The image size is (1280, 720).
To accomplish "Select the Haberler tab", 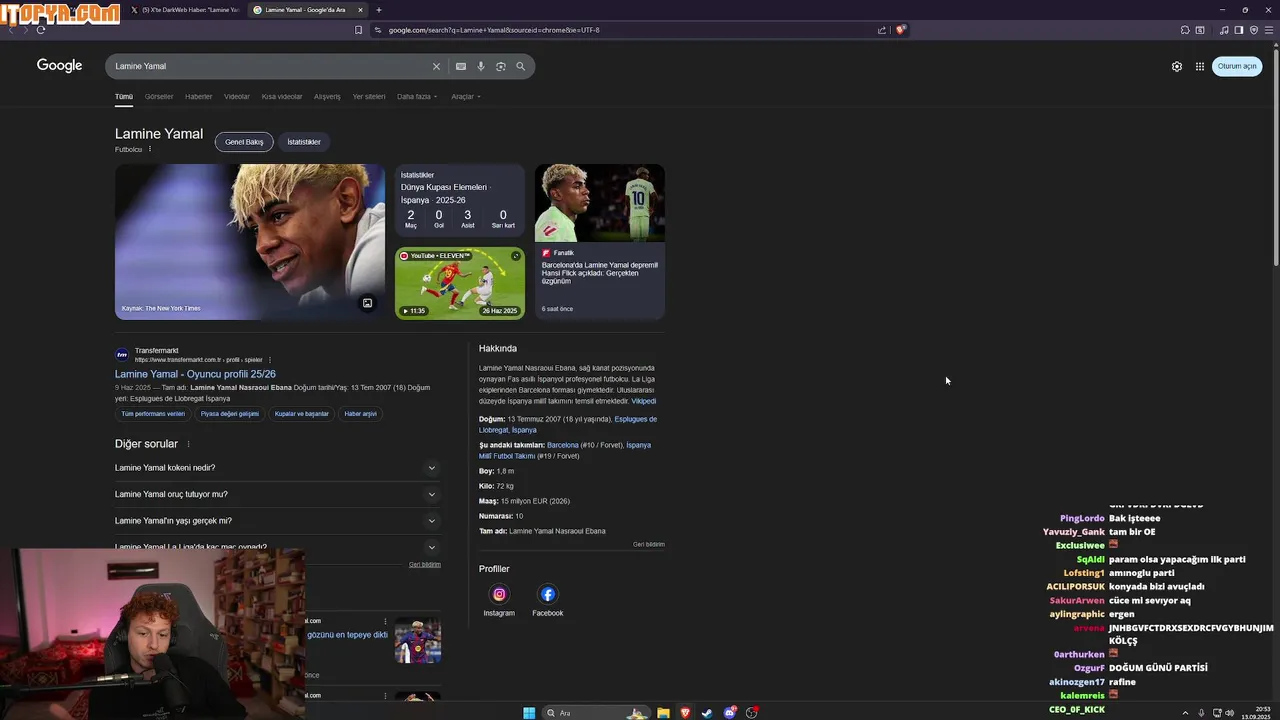I will (x=198, y=97).
